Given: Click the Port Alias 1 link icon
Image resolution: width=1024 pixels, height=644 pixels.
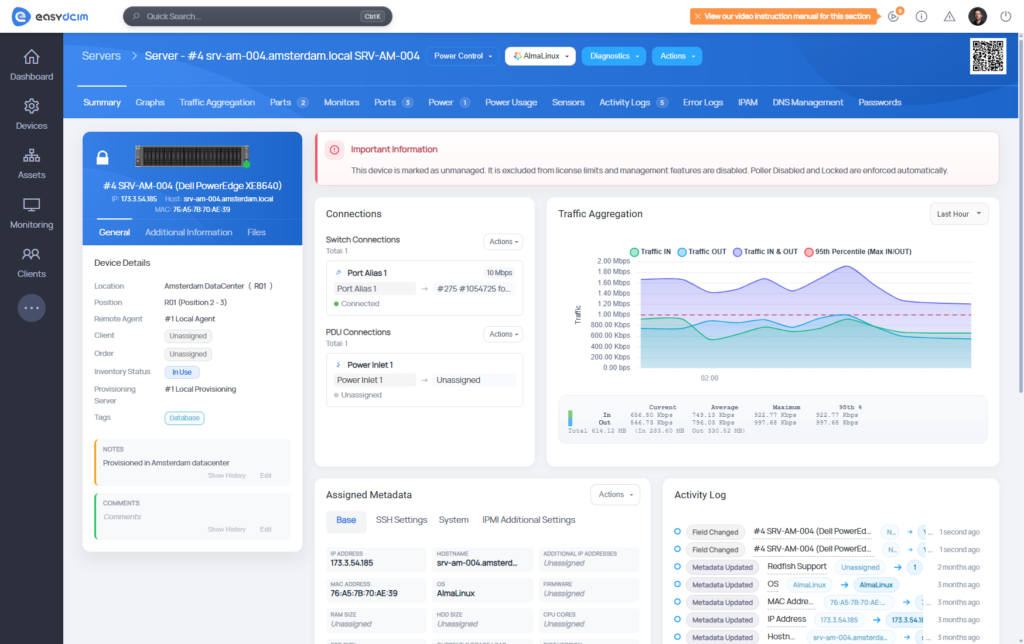Looking at the screenshot, I should tap(338, 273).
